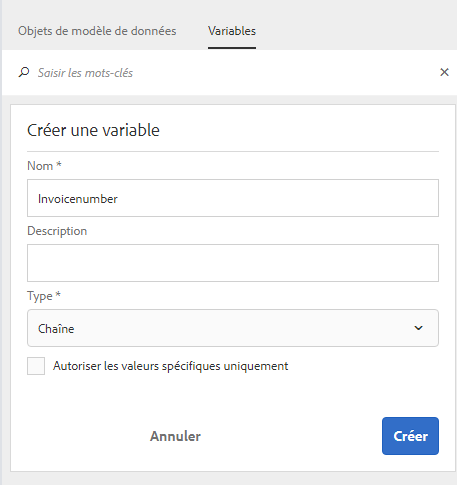Click the Créer une variable heading
457x485 pixels.
(93, 130)
